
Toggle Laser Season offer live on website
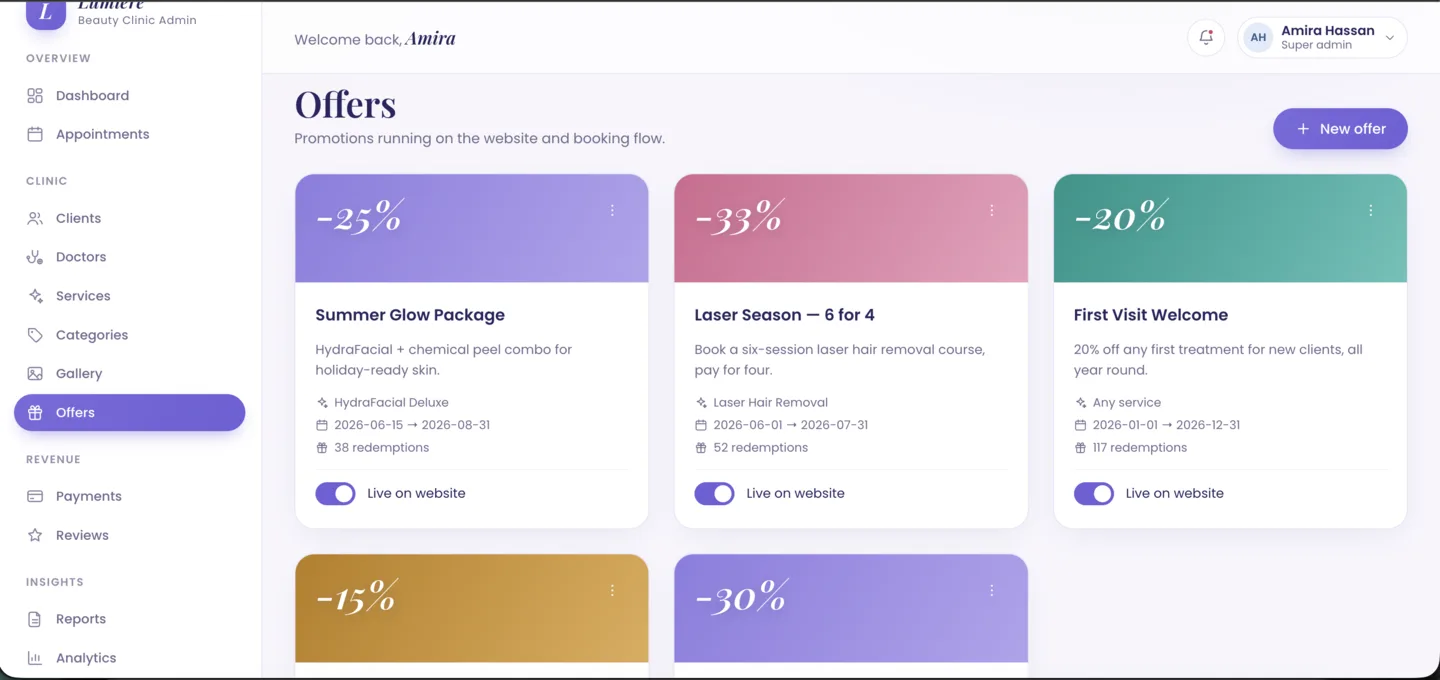714,494
